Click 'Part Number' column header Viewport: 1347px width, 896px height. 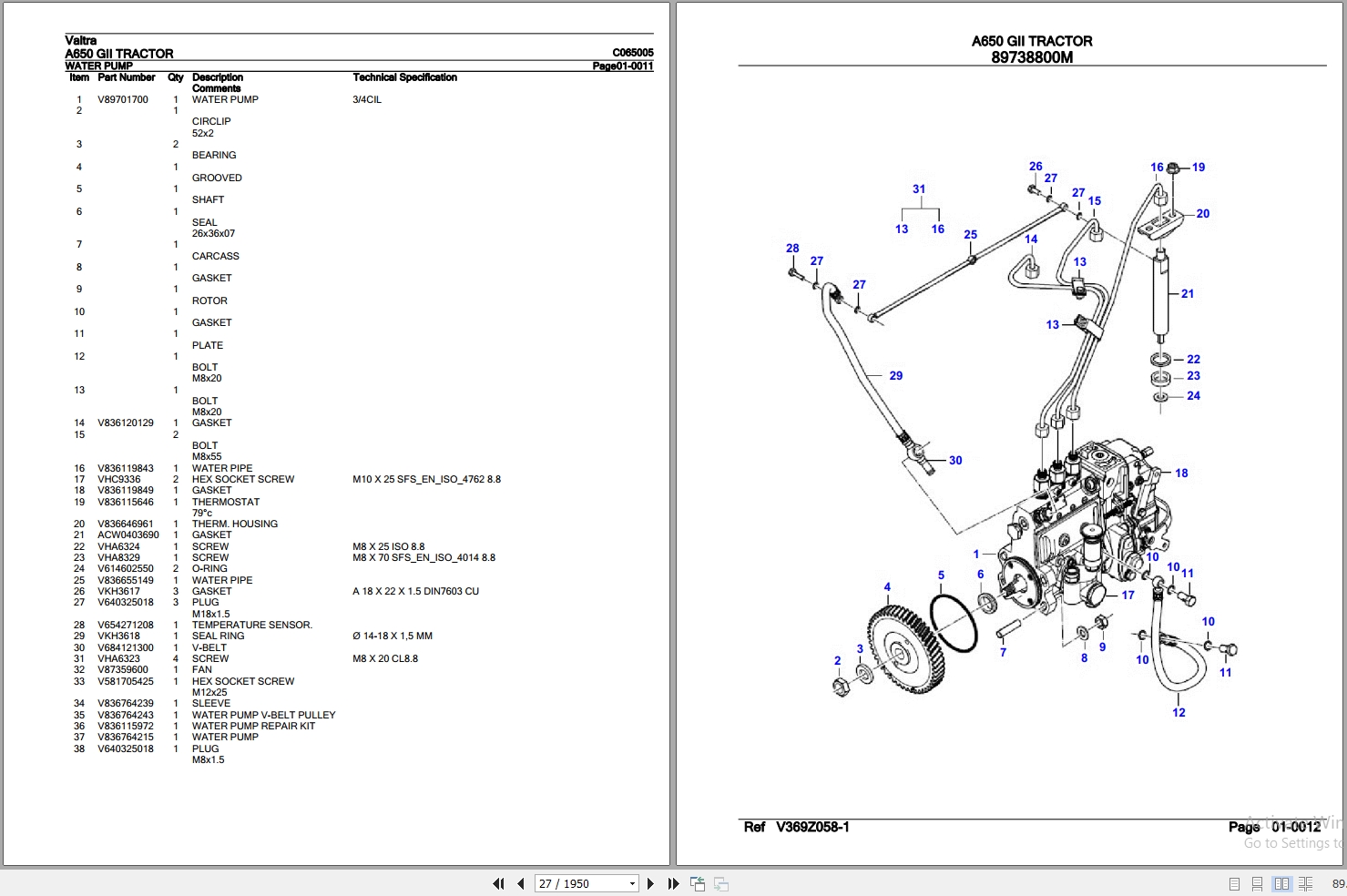click(127, 77)
